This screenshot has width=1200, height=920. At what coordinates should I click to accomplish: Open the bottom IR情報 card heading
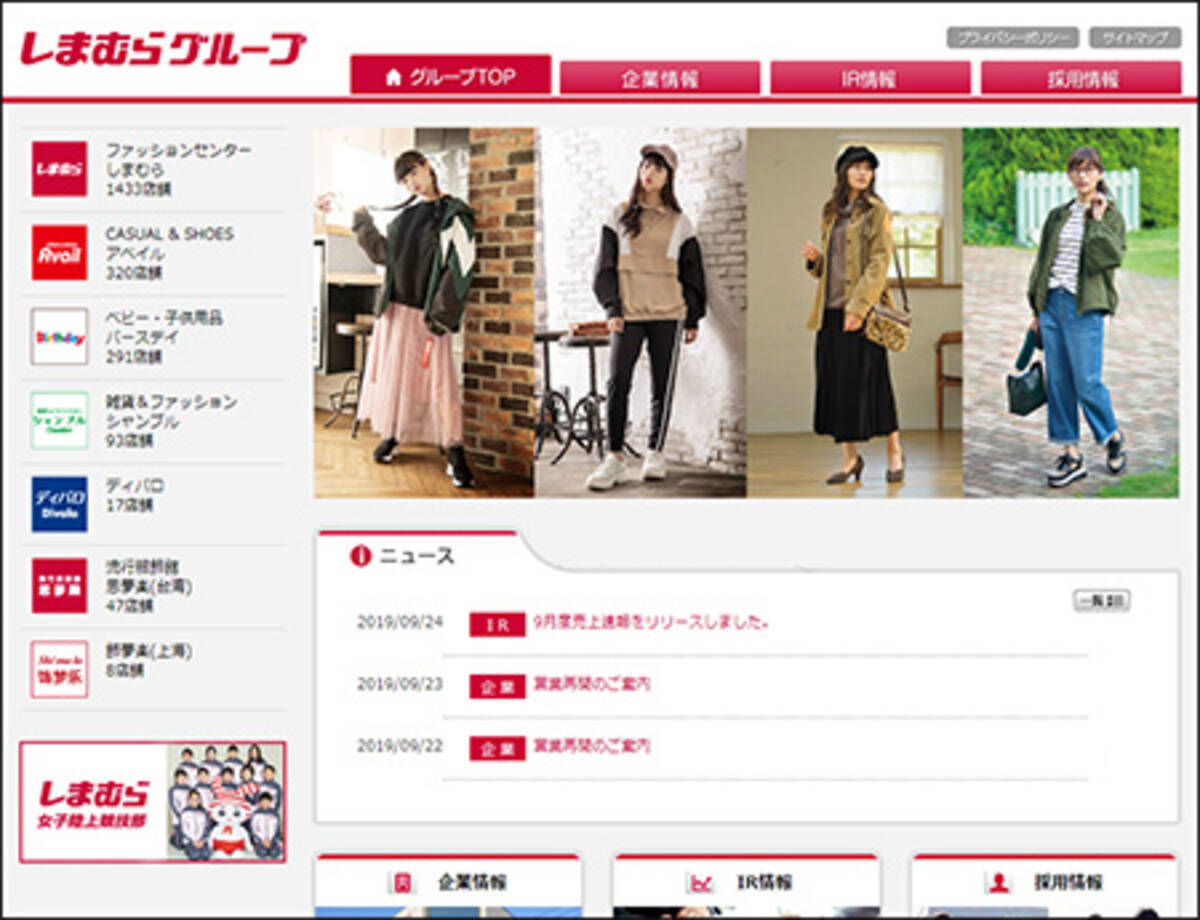tap(765, 882)
